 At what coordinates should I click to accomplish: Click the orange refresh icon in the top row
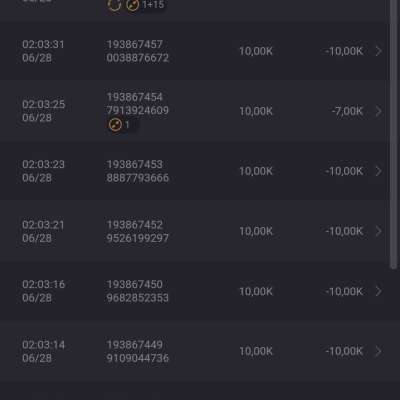click(x=114, y=5)
